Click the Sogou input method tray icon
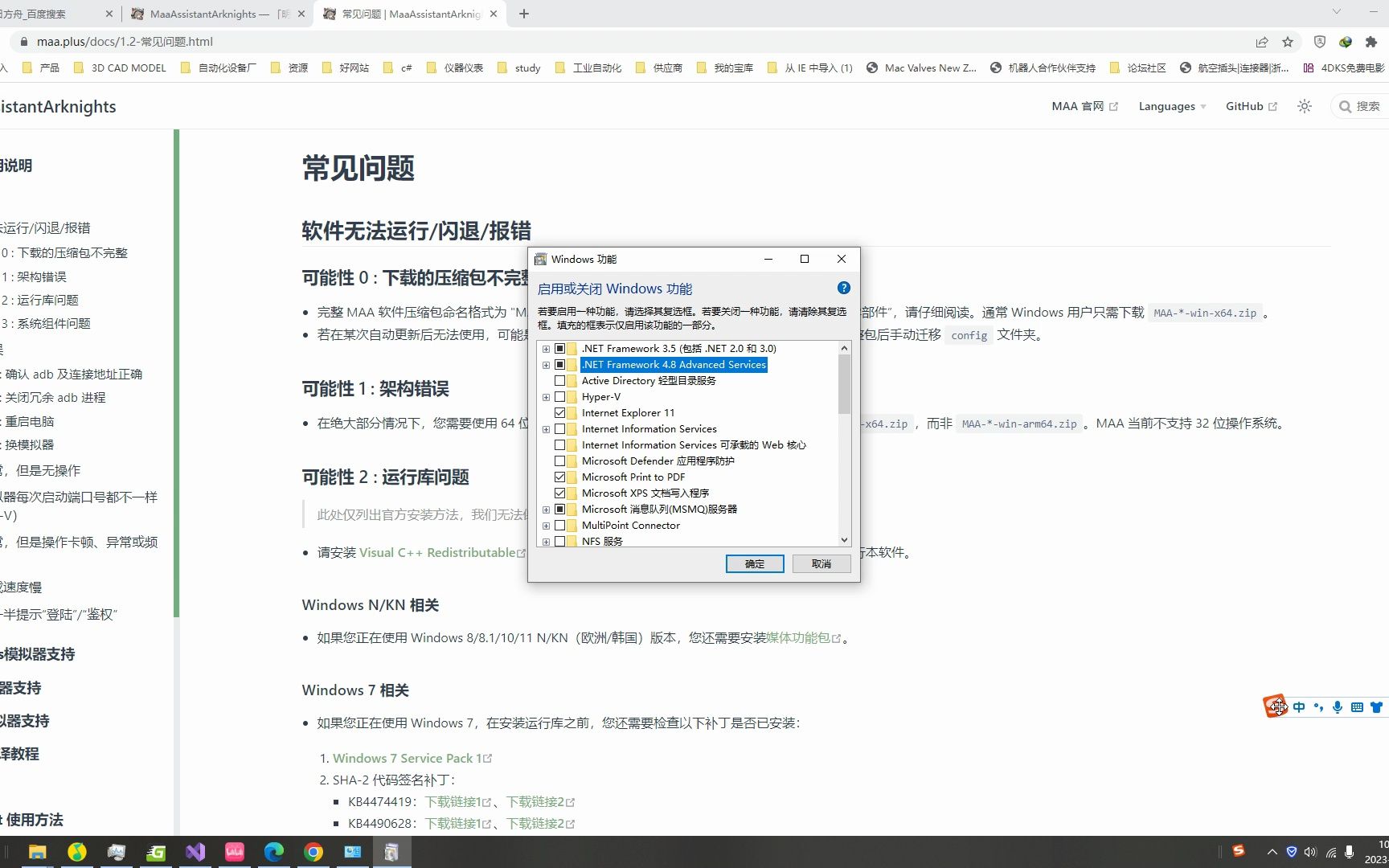Viewport: 1389px width, 868px height. click(x=1239, y=851)
